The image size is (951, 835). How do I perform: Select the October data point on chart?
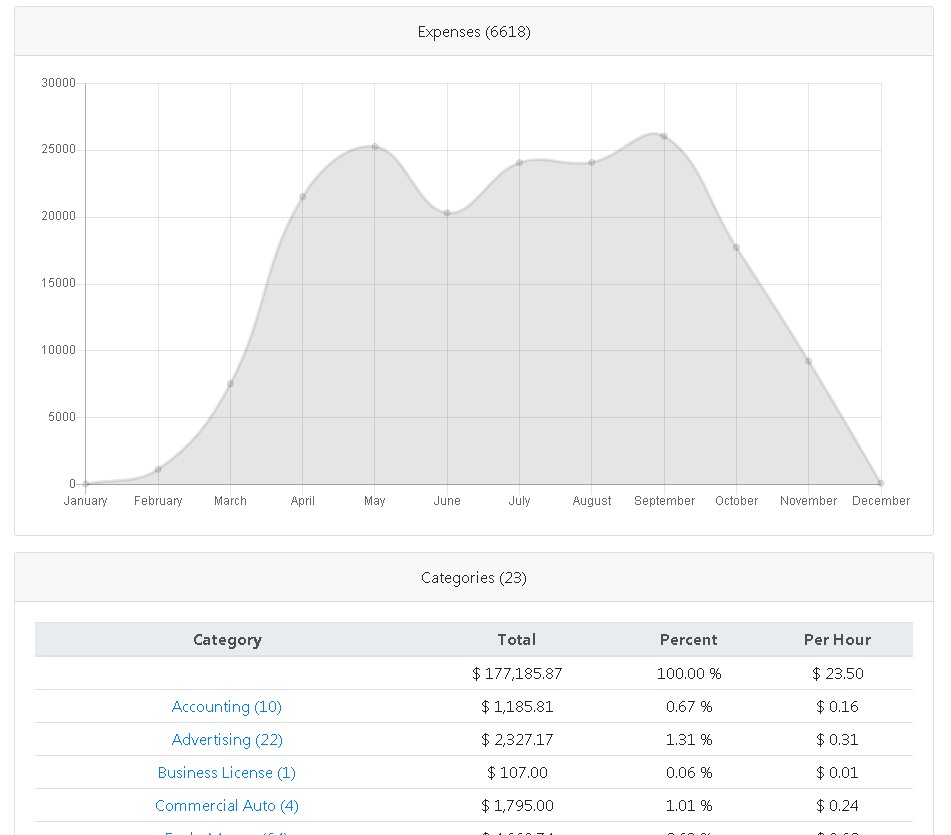point(736,248)
